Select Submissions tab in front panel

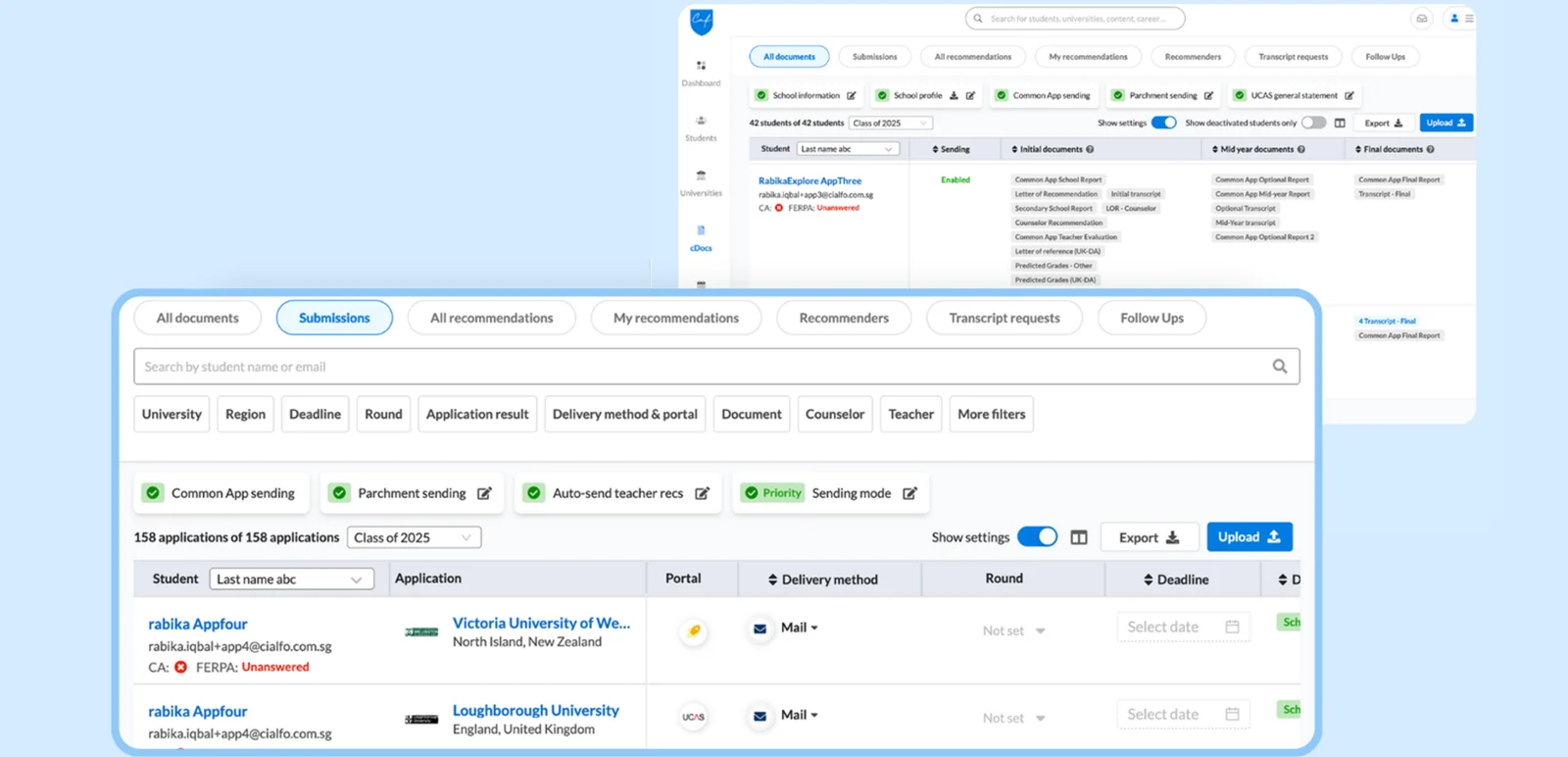click(334, 318)
